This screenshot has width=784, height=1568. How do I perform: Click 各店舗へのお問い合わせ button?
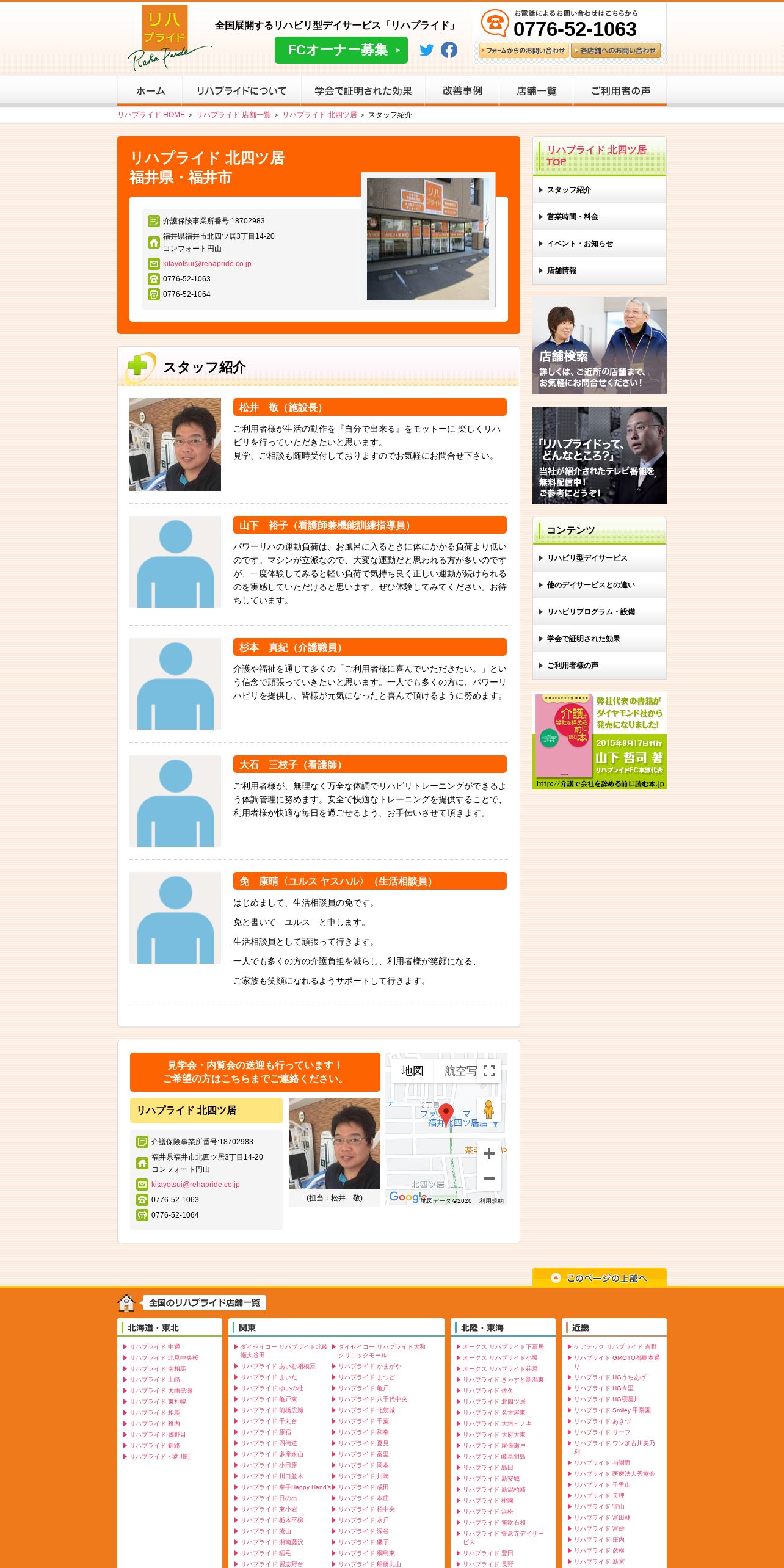[615, 51]
